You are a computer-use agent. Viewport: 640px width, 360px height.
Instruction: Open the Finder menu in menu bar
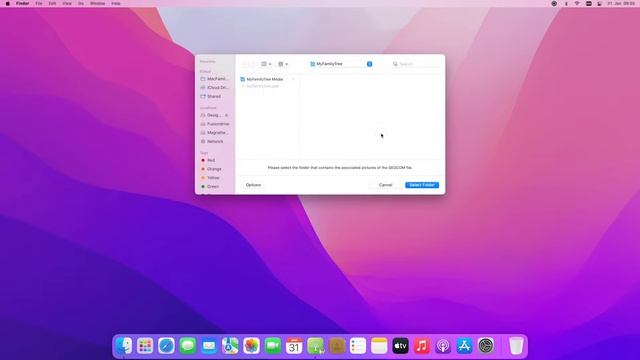[22, 3]
